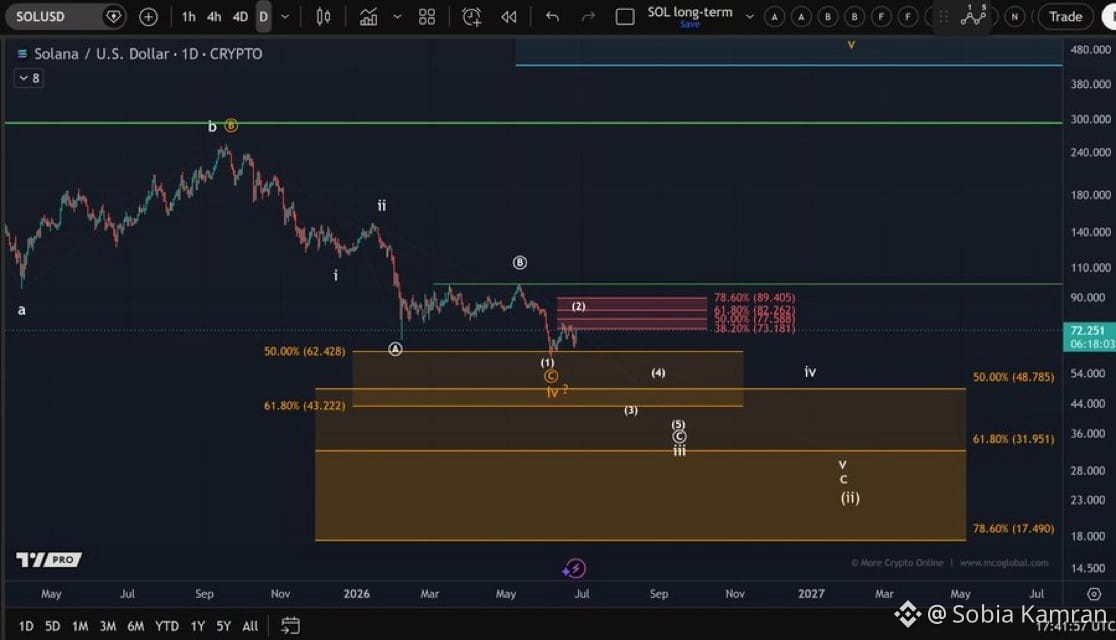Viewport: 1116px width, 640px height.
Task: Expand the SOL long-term layout dropdown
Action: click(749, 16)
